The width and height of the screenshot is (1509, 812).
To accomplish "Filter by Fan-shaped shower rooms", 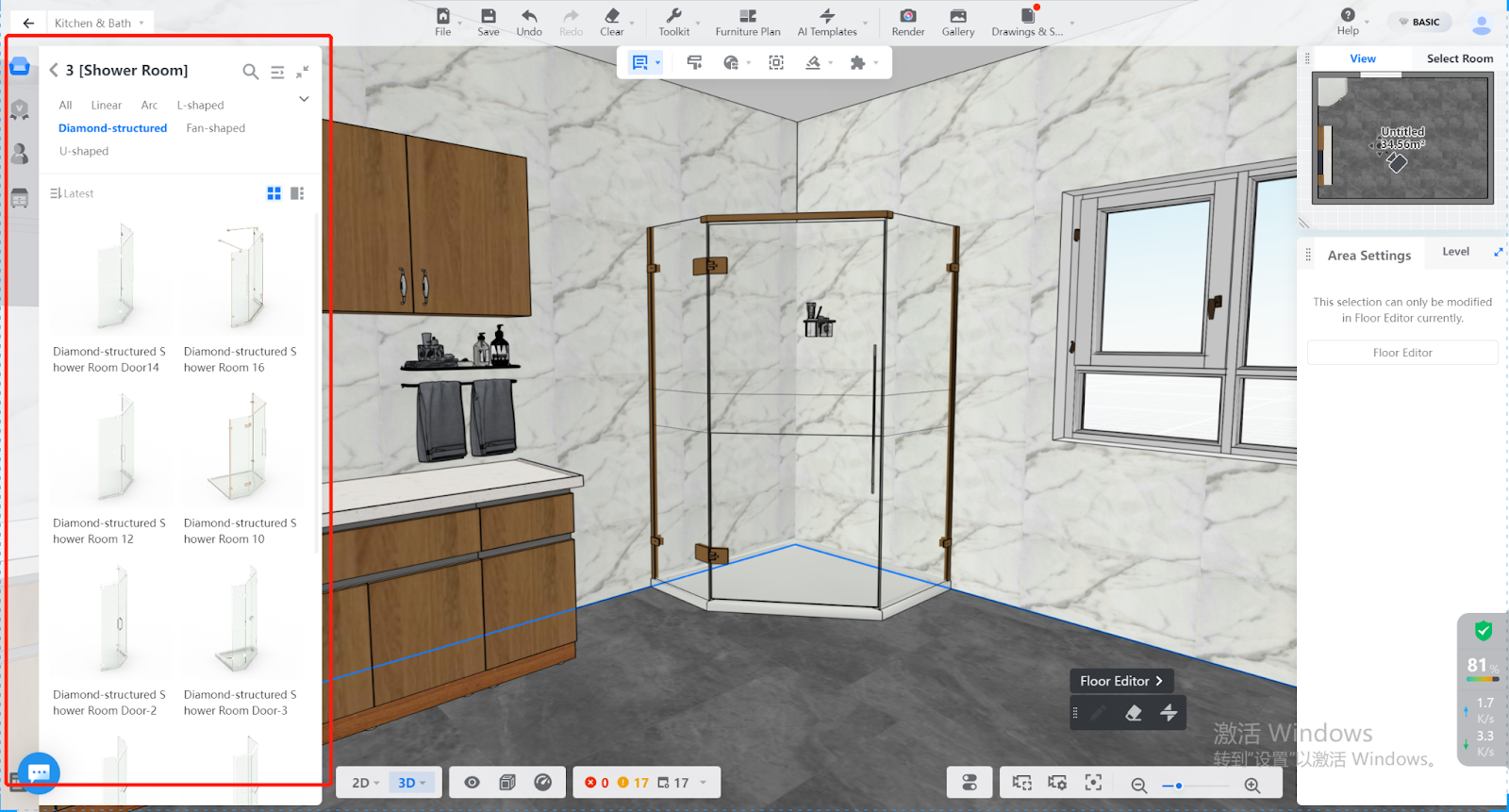I will pos(215,128).
